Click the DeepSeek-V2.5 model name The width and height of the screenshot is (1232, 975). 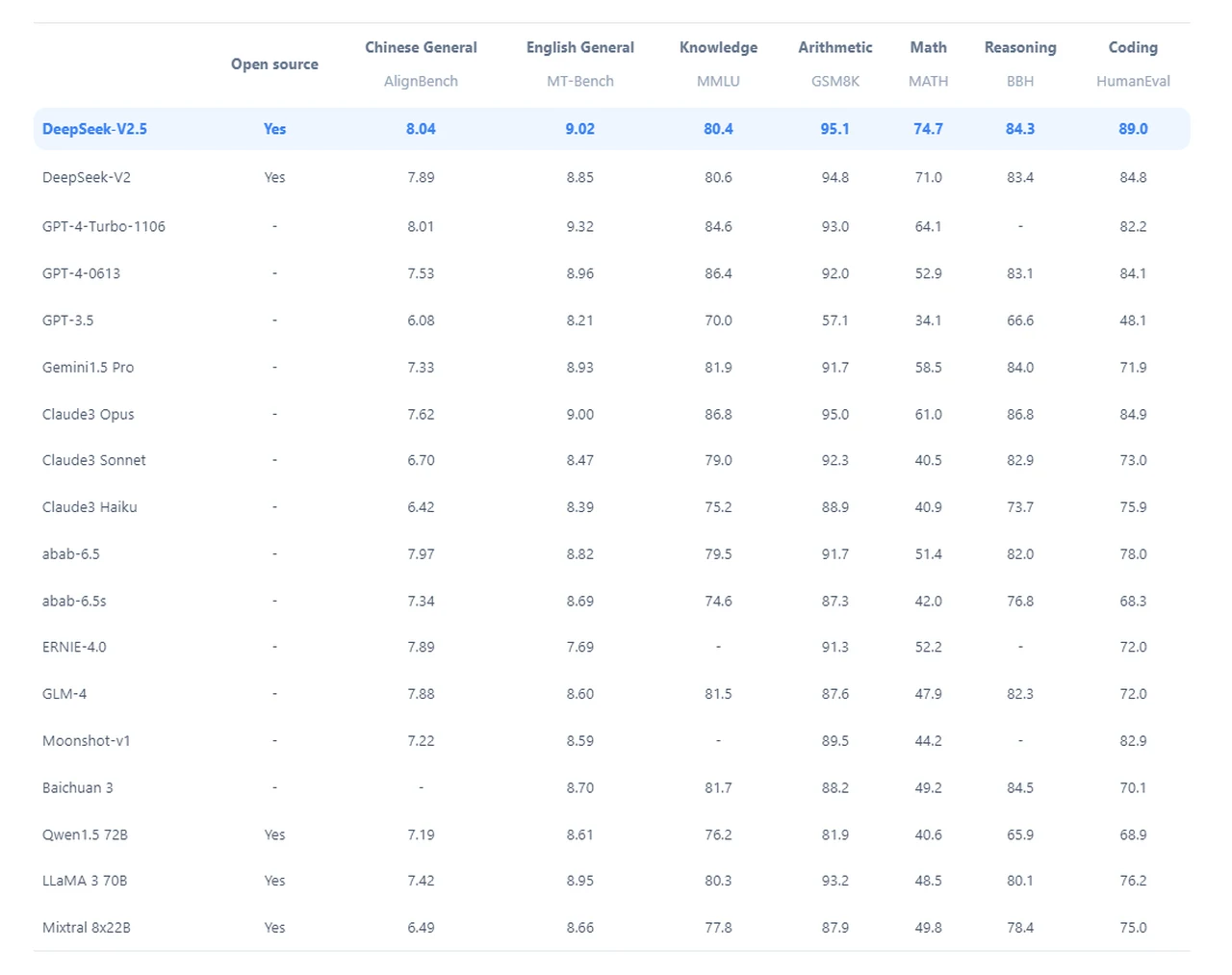coord(94,129)
